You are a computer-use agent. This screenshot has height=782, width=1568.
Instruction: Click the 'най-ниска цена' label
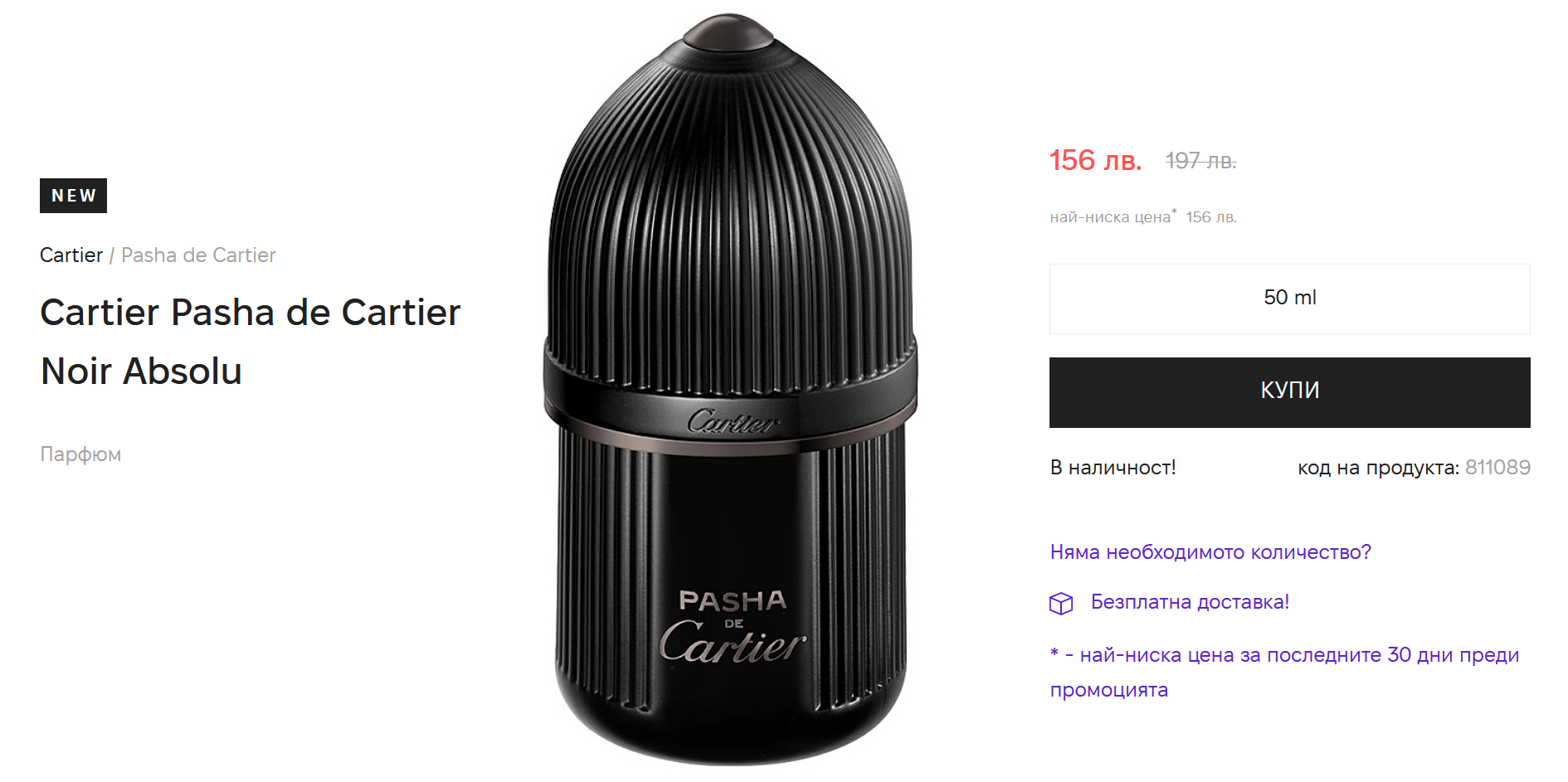[x=1110, y=217]
